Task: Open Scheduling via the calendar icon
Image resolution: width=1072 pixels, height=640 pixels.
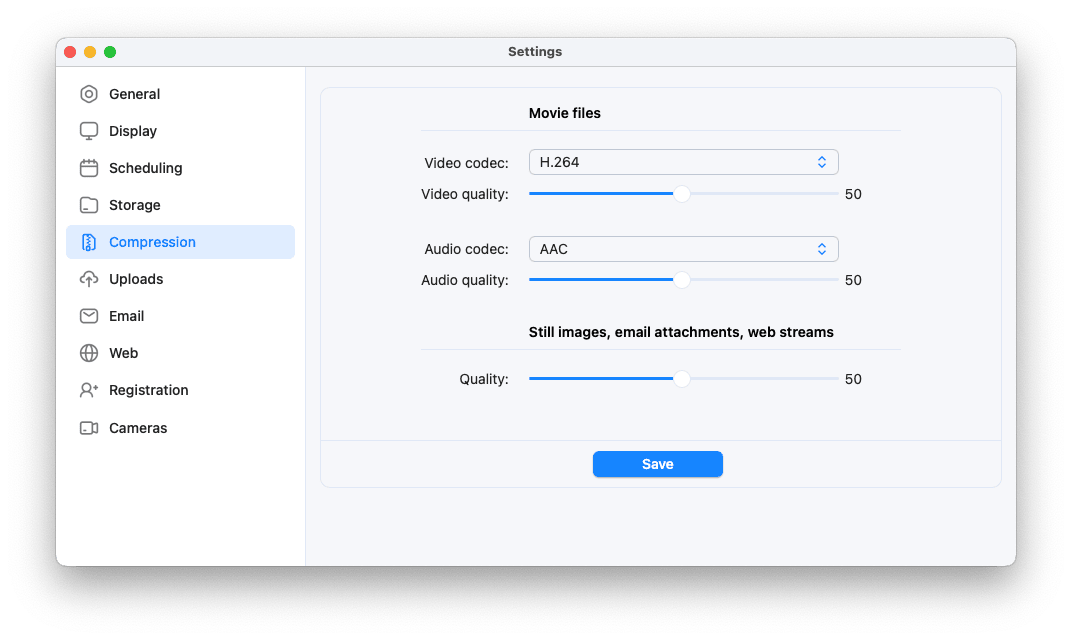Action: click(x=89, y=167)
